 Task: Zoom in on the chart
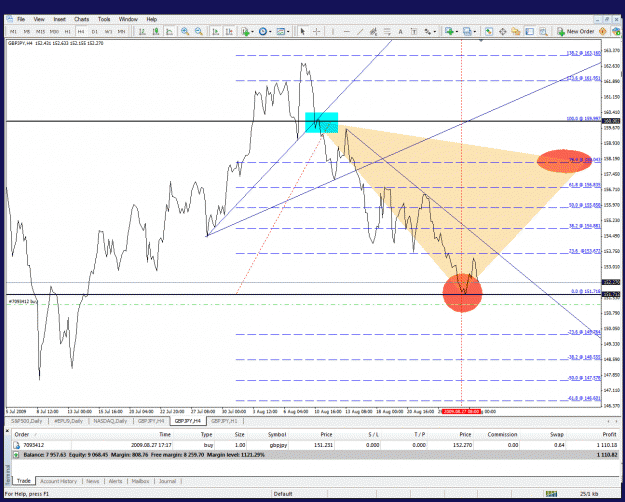pos(185,31)
